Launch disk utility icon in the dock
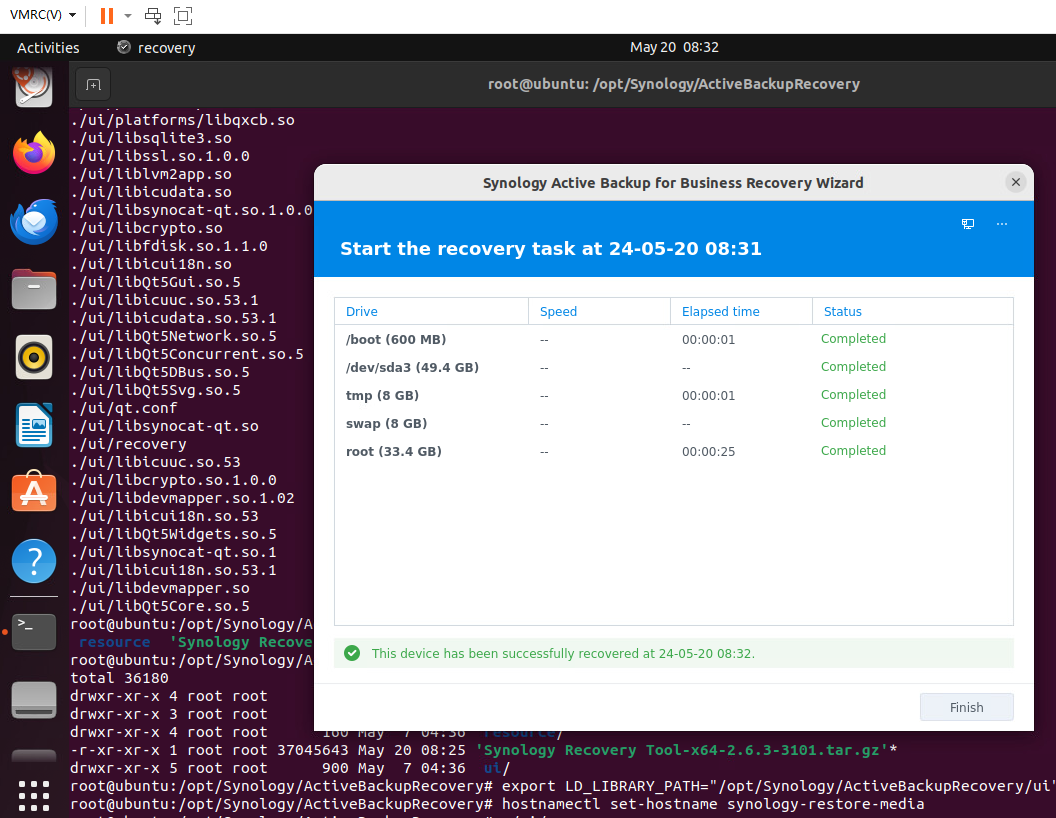The height and width of the screenshot is (818, 1056). click(34, 87)
